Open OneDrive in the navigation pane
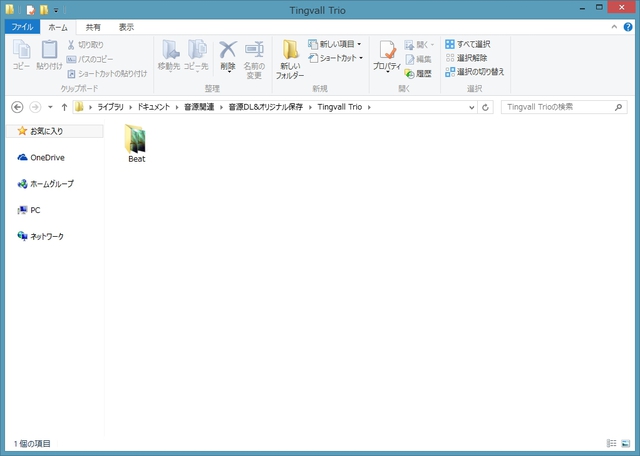 pyautogui.click(x=46, y=157)
